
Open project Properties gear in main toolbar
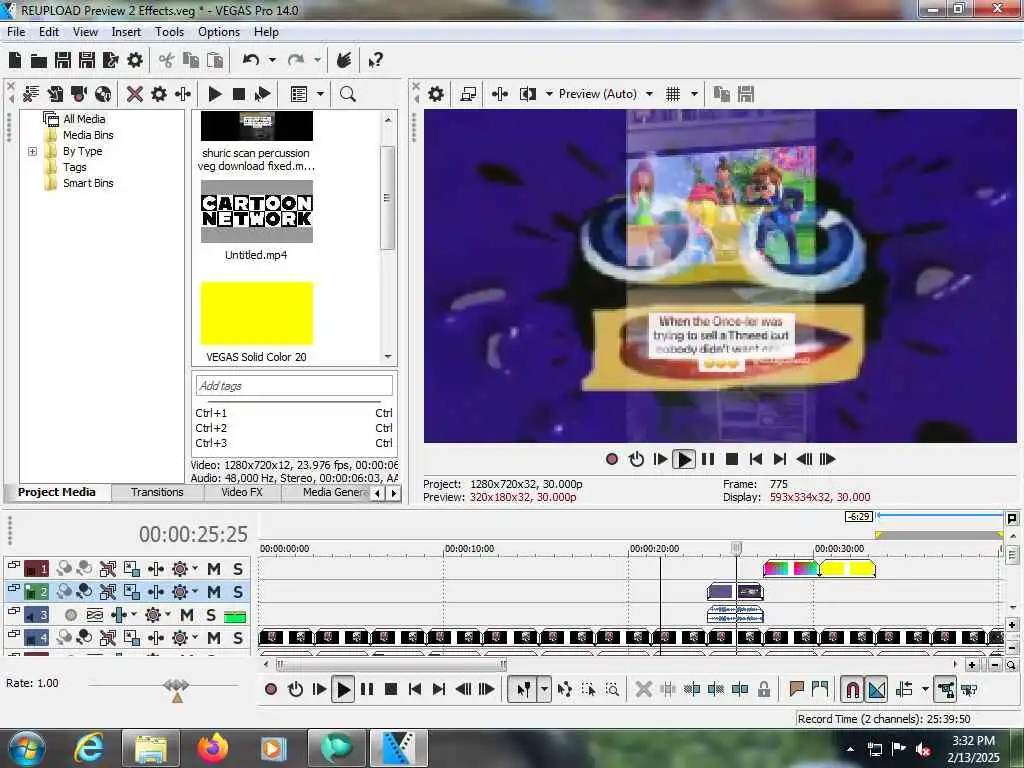[x=135, y=61]
